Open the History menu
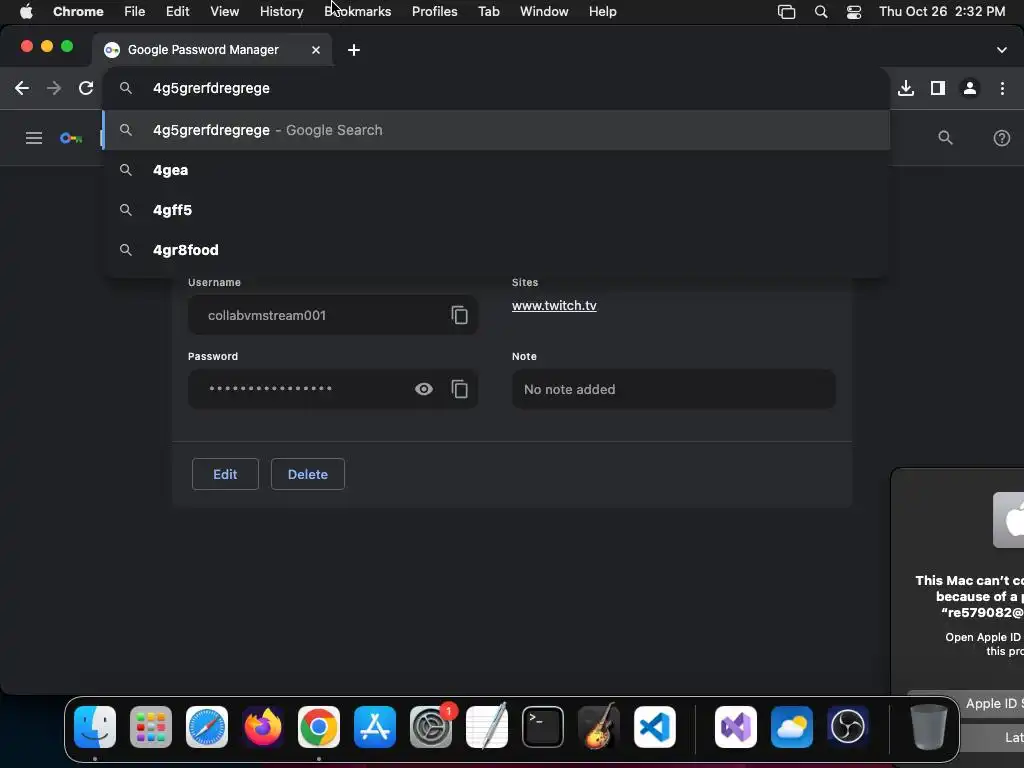Screen dimensions: 1024x768 coord(281,11)
